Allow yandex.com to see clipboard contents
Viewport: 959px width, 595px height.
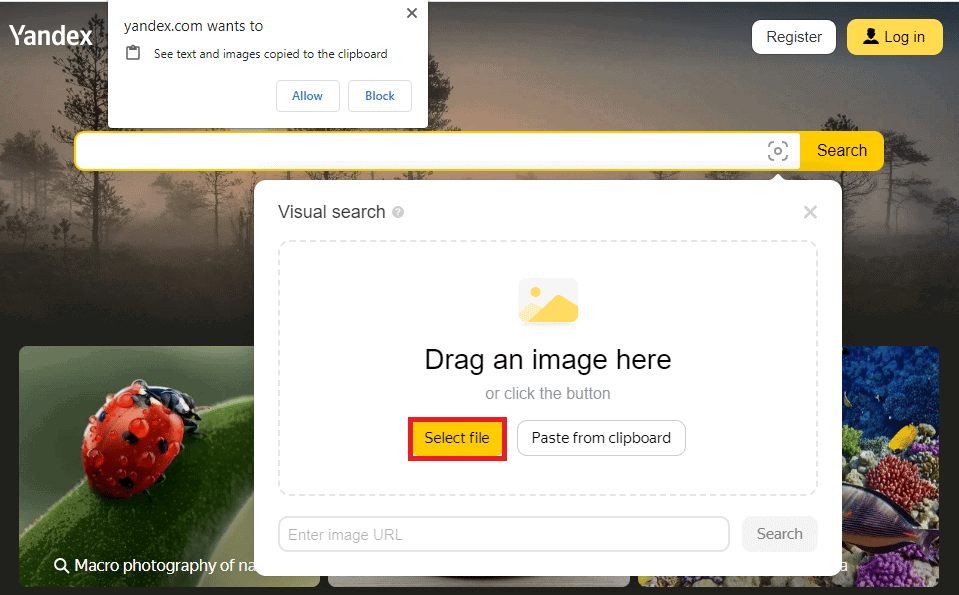point(307,96)
